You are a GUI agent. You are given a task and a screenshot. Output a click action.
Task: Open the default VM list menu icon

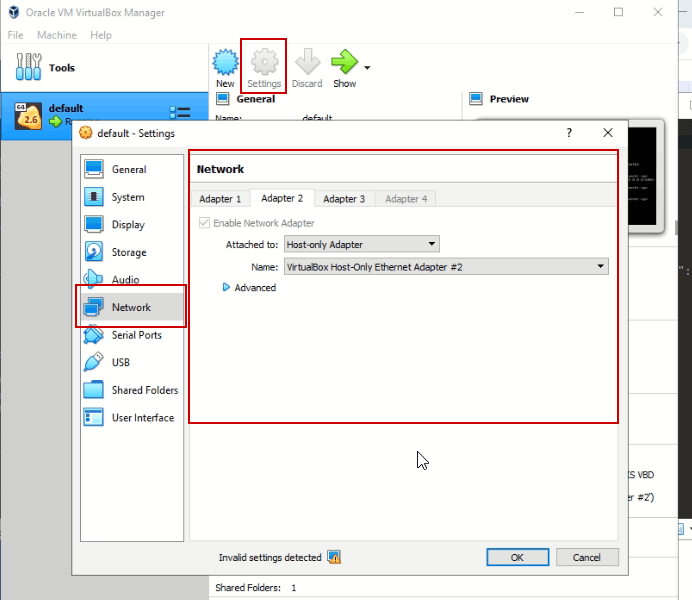click(180, 112)
